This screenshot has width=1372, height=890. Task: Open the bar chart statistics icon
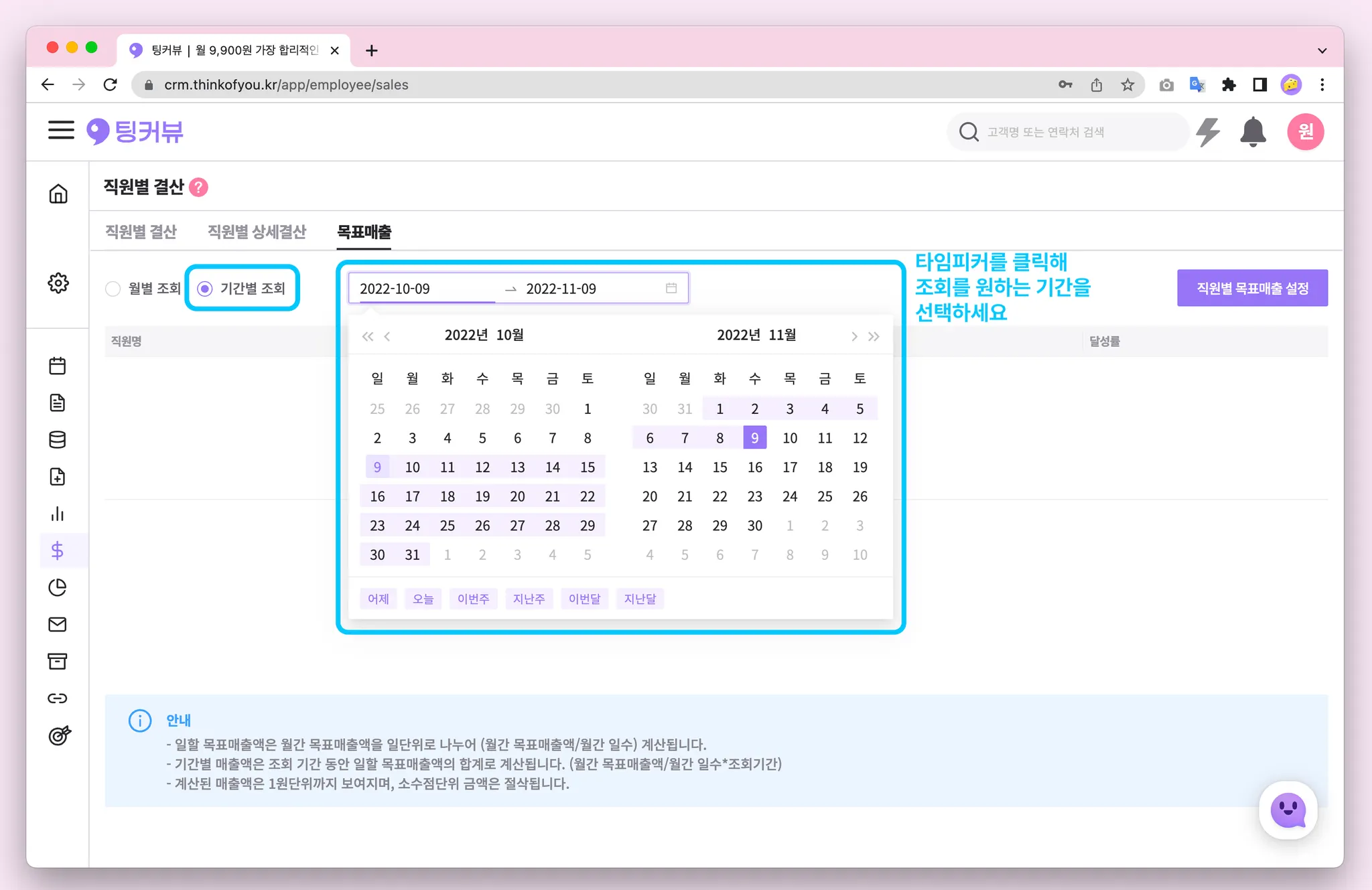pos(58,514)
